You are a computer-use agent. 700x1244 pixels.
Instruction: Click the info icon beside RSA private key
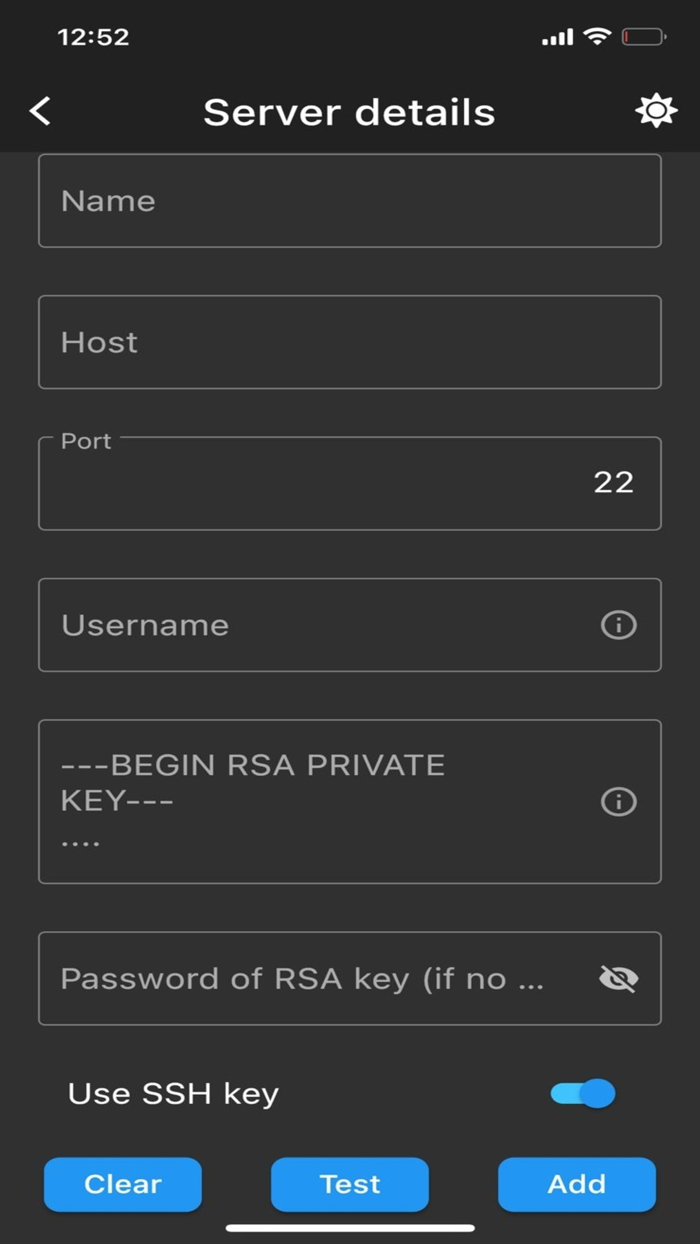618,801
